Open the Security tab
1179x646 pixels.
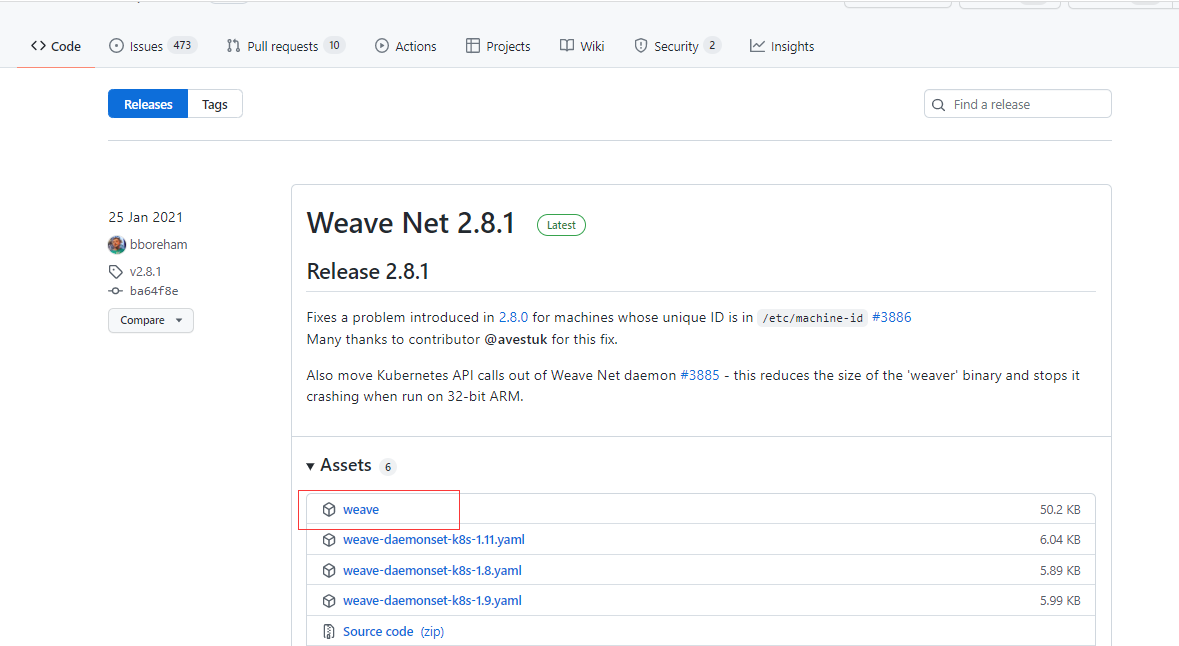point(677,46)
